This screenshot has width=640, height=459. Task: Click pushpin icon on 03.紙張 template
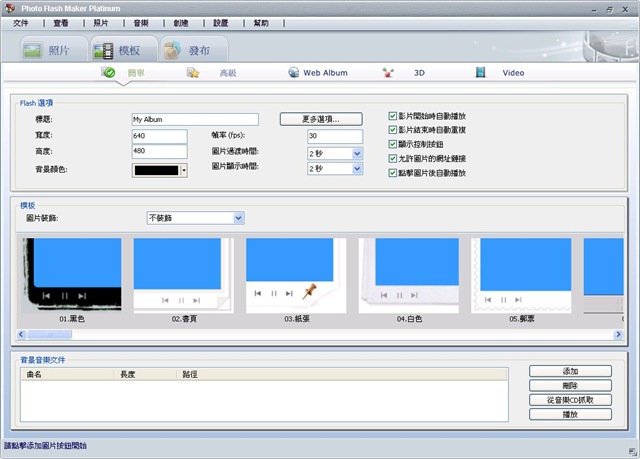click(310, 291)
